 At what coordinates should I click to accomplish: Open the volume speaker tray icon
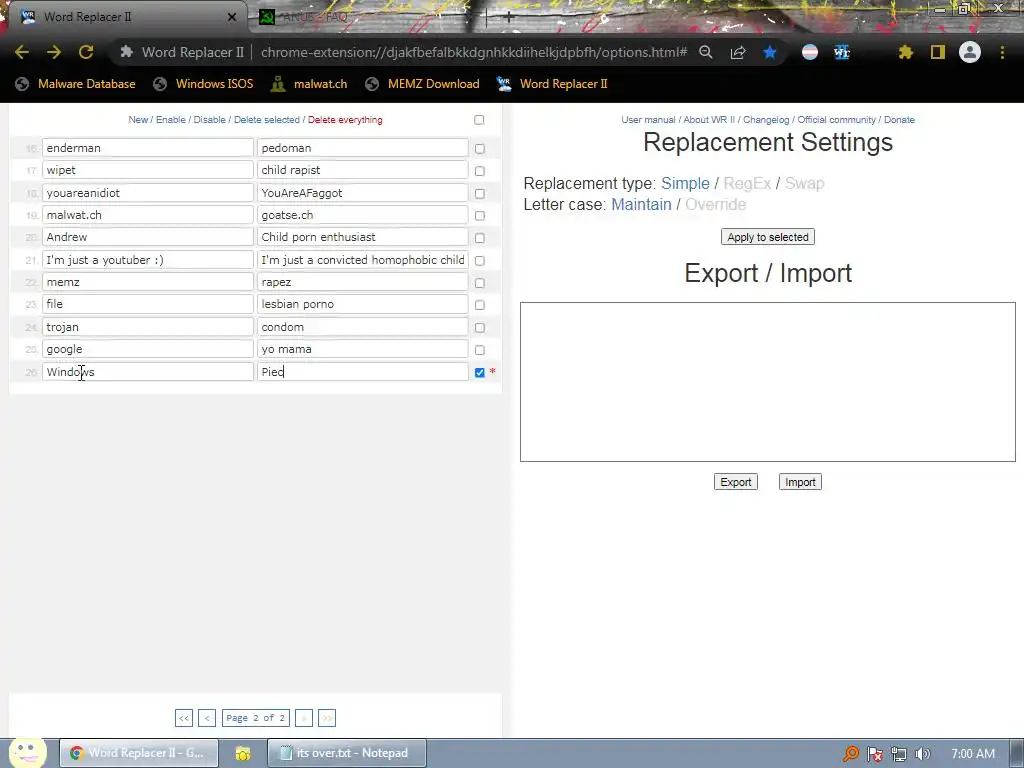[x=923, y=754]
